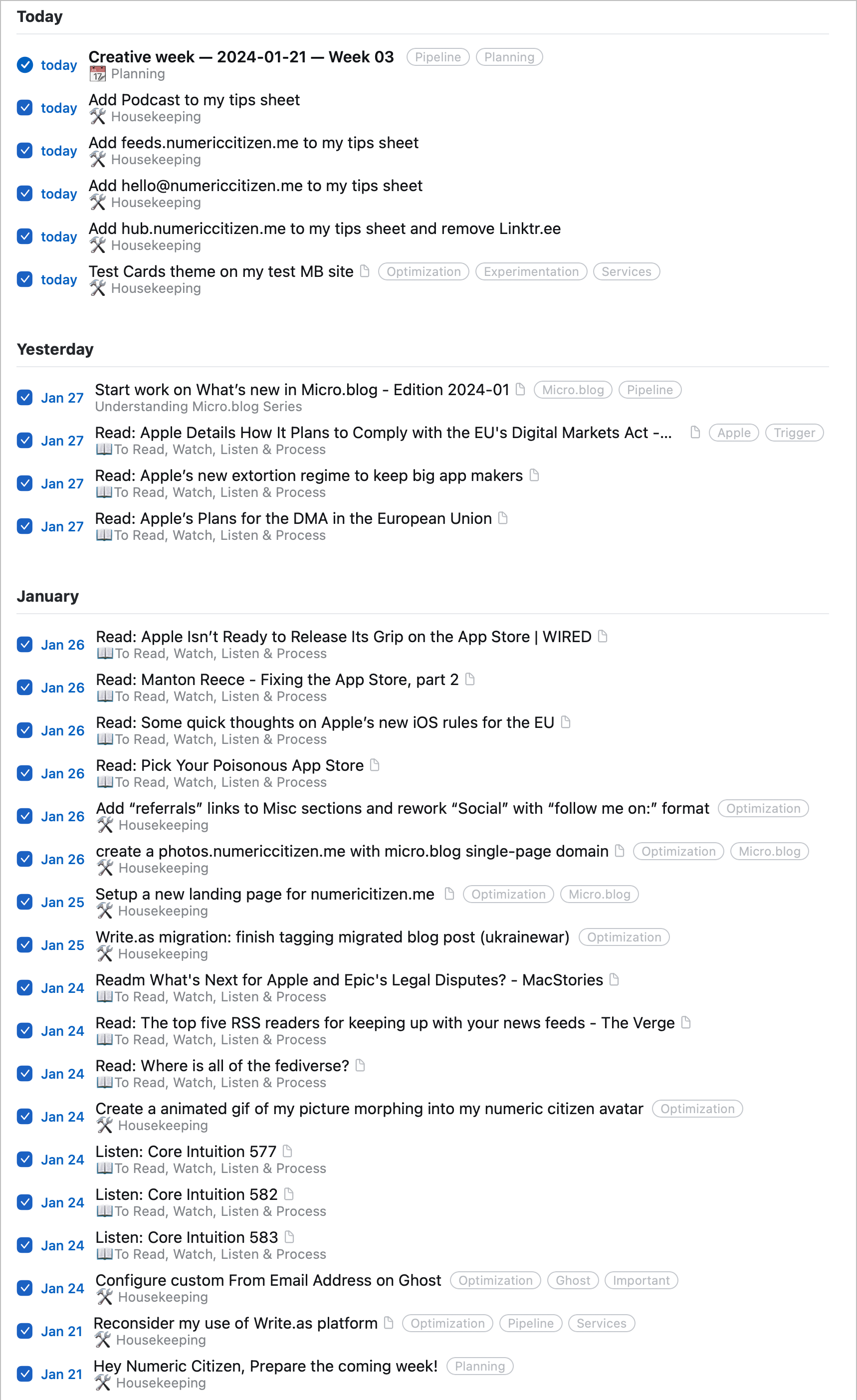857x1400 pixels.
Task: Click 'To Read, Watch, Listen & Process' under Core Intuition 583
Action: 220,1254
